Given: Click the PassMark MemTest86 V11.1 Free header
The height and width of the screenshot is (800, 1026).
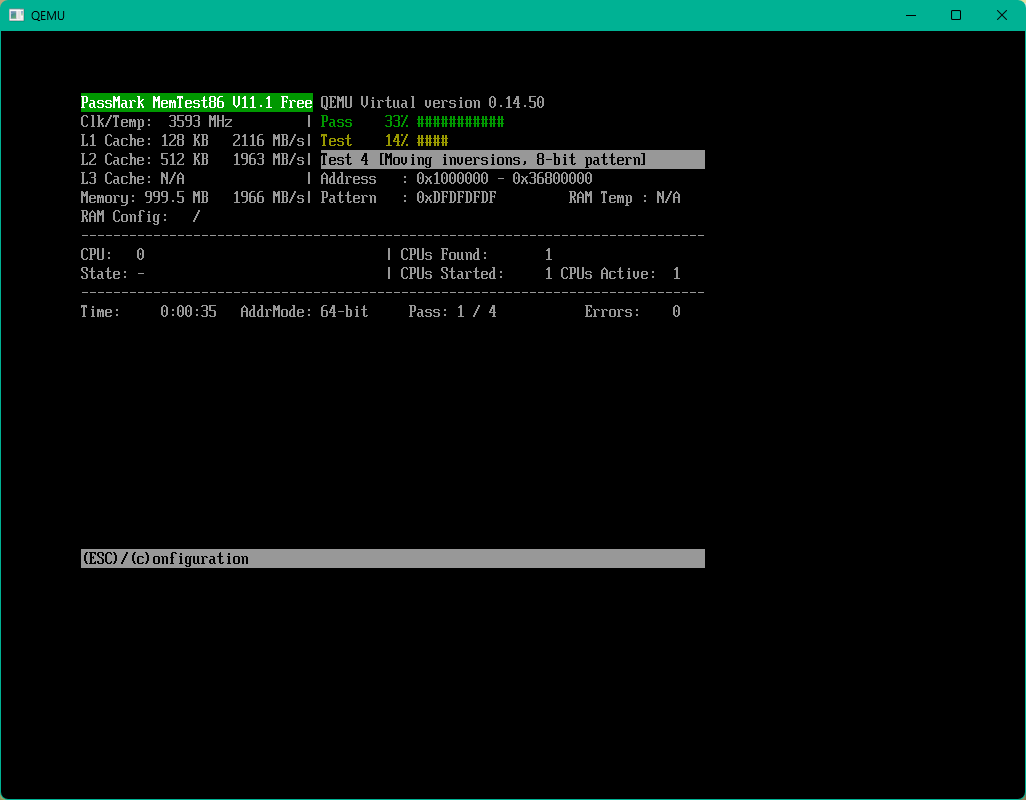Looking at the screenshot, I should [196, 103].
